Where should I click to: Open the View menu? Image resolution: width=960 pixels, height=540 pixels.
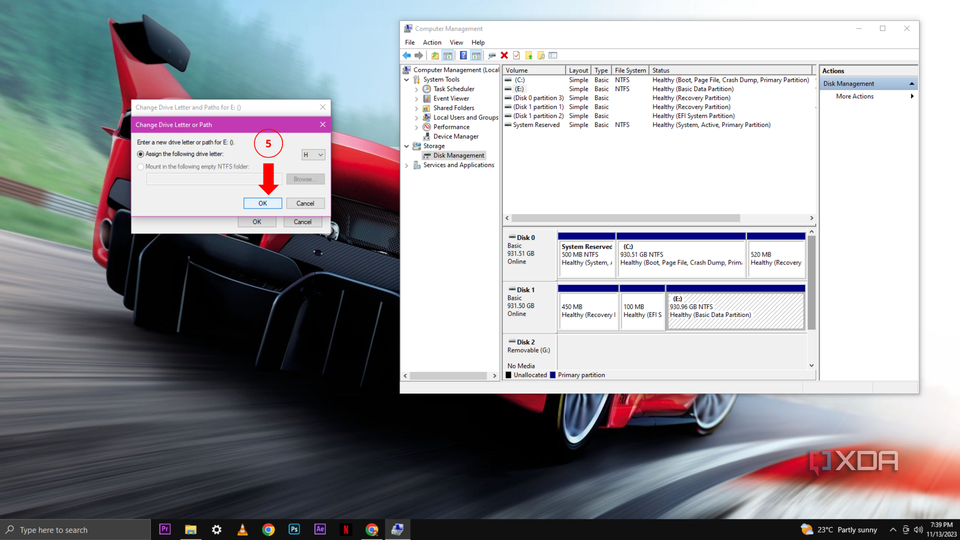pos(456,43)
